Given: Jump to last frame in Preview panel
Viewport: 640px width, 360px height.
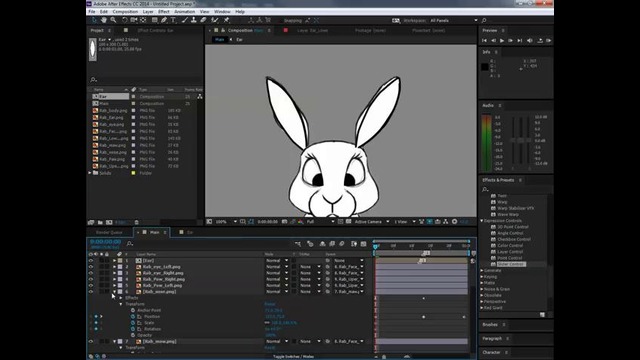Looking at the screenshot, I should click(520, 40).
